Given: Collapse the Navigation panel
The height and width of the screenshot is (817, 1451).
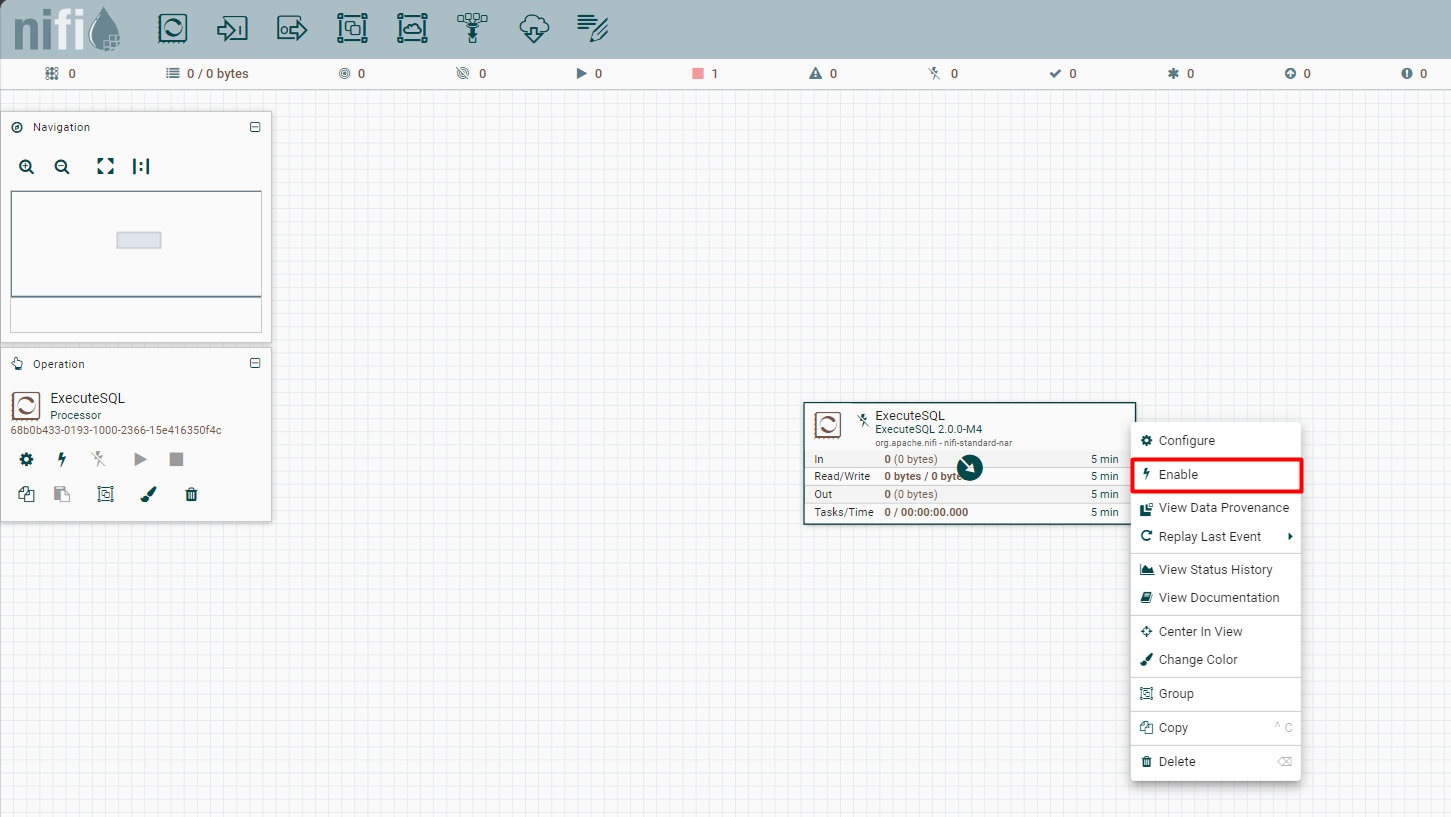Looking at the screenshot, I should (x=255, y=127).
